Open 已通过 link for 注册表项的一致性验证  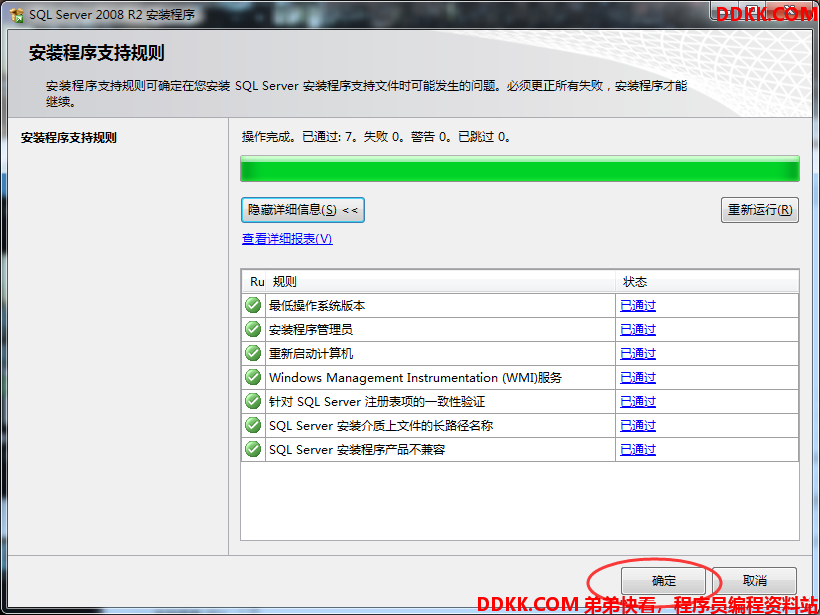point(637,402)
